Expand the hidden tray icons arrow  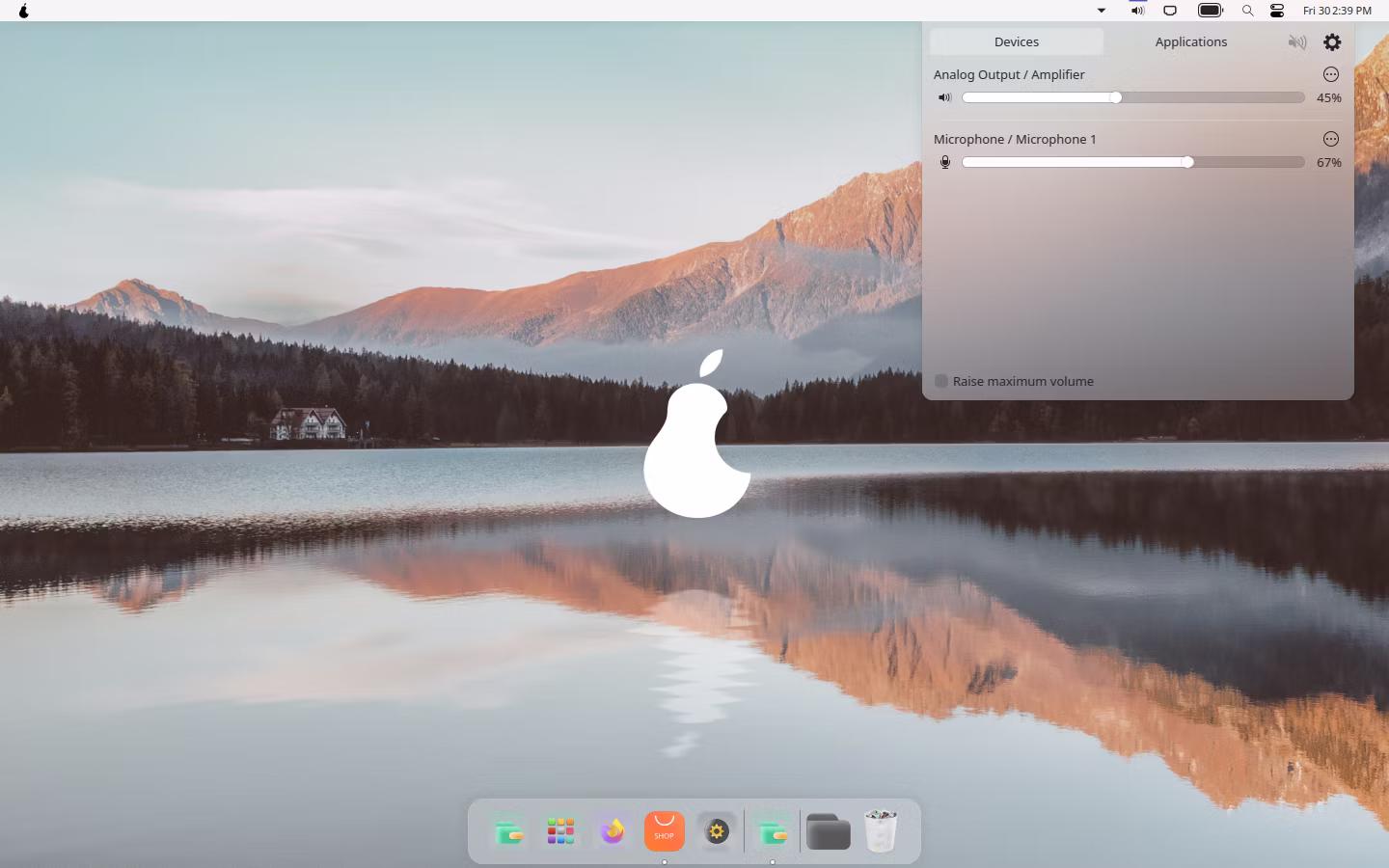(1102, 11)
